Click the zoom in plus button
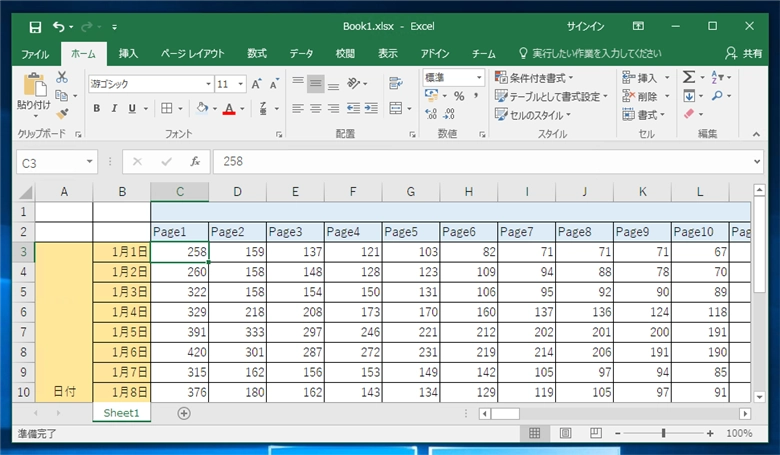The width and height of the screenshot is (780, 455). [x=710, y=433]
